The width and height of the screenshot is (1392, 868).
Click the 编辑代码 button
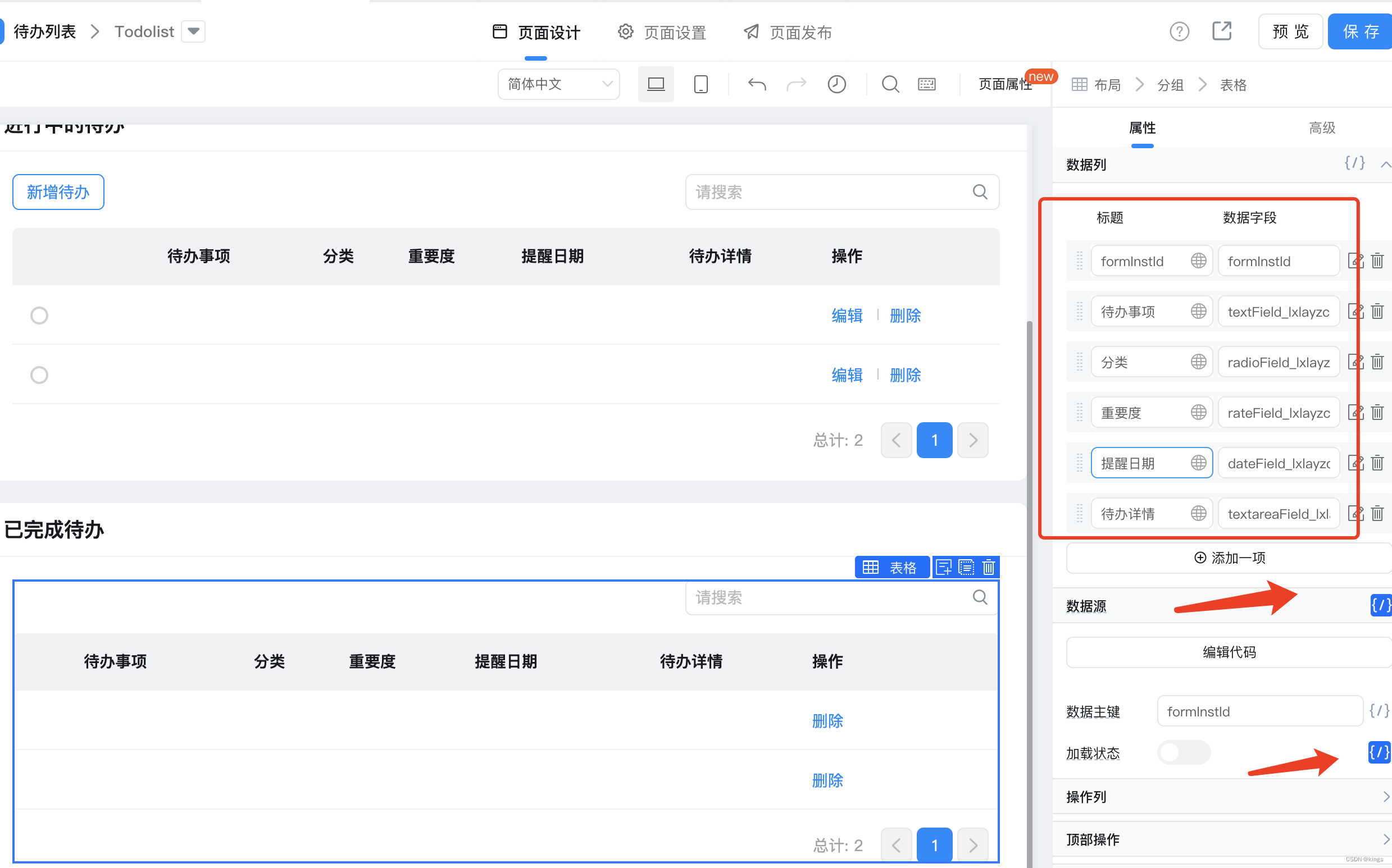1229,652
